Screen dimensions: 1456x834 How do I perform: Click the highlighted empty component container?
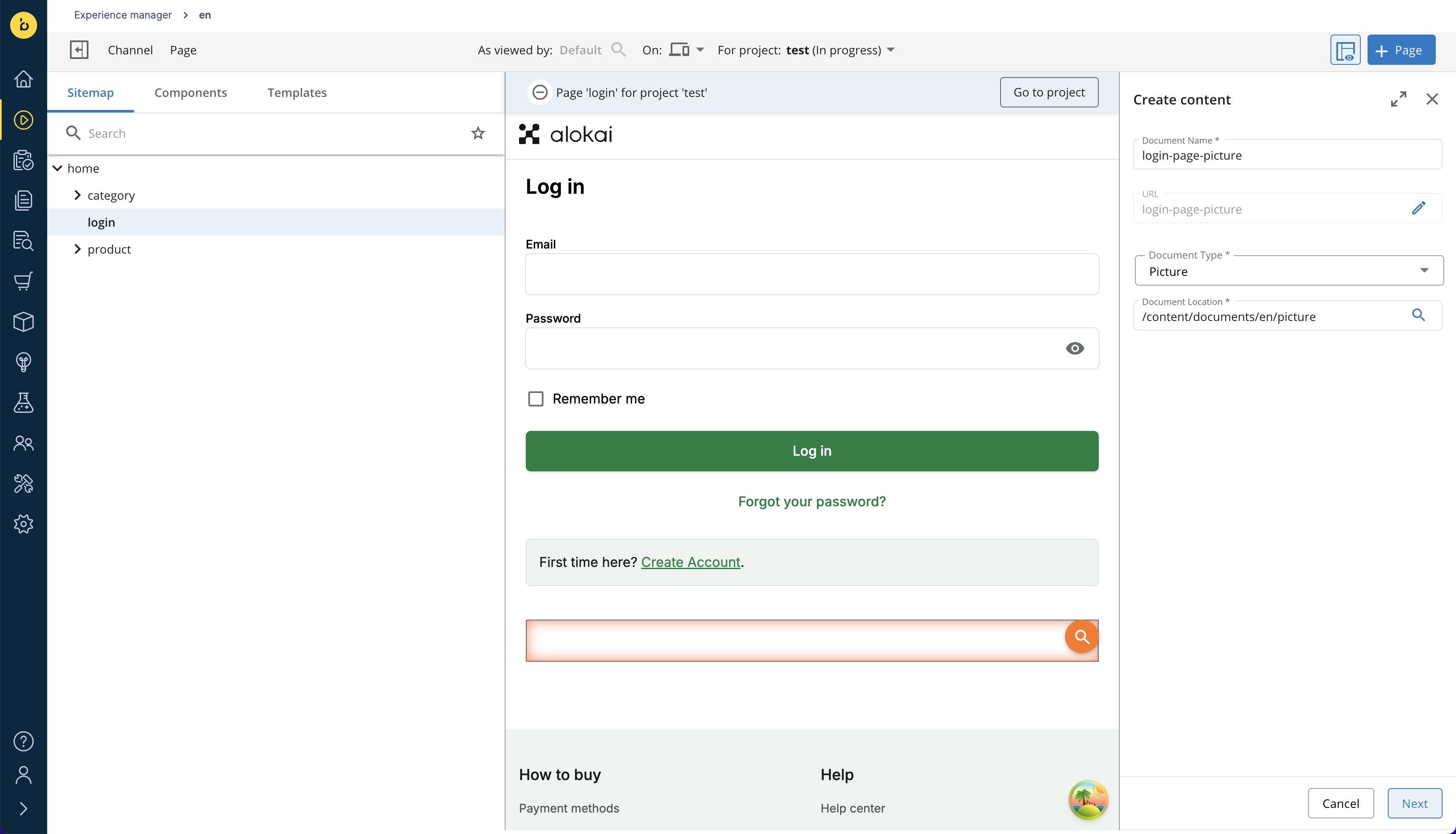click(x=811, y=640)
